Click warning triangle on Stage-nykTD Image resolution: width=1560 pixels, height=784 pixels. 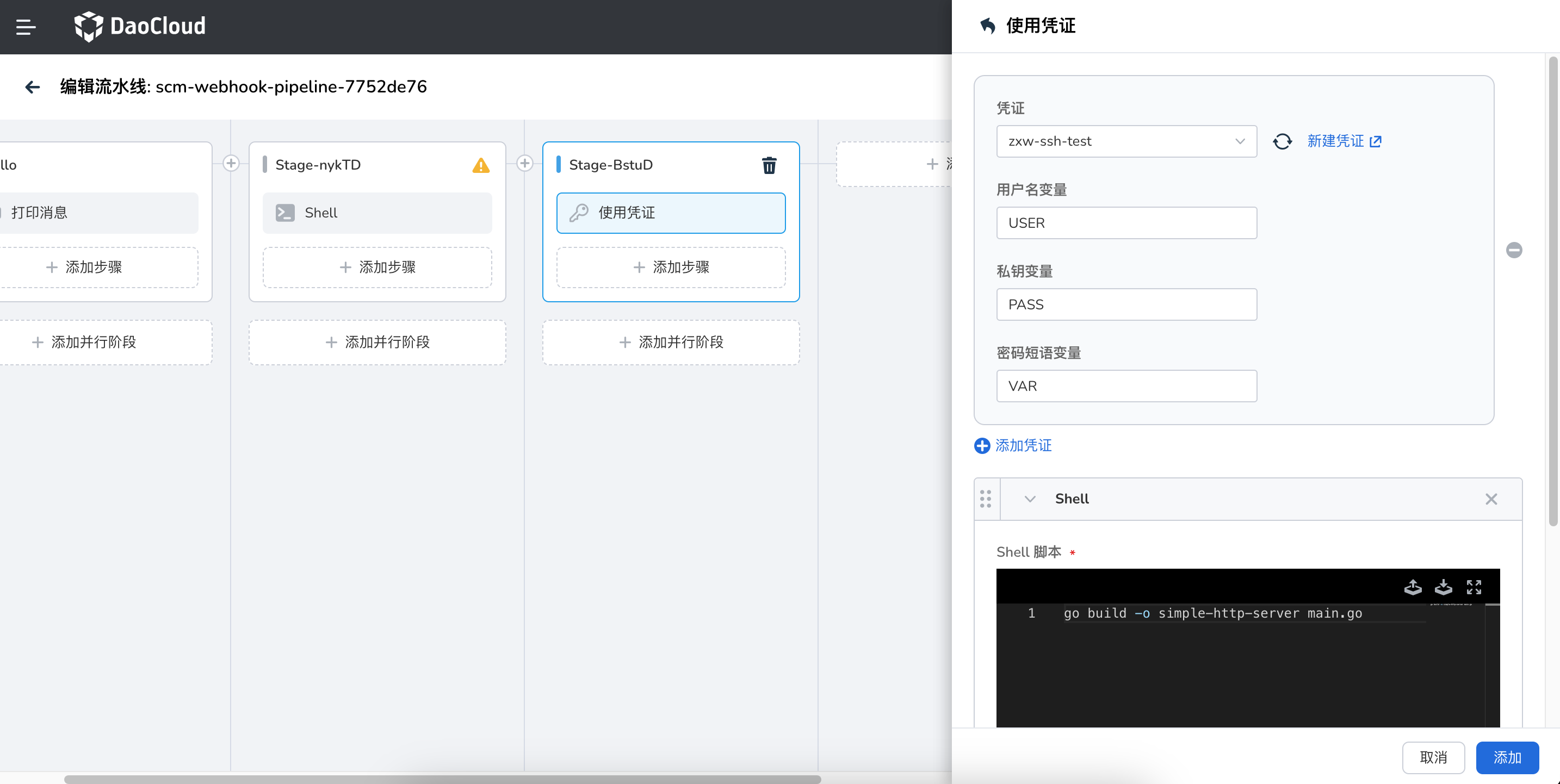(480, 165)
